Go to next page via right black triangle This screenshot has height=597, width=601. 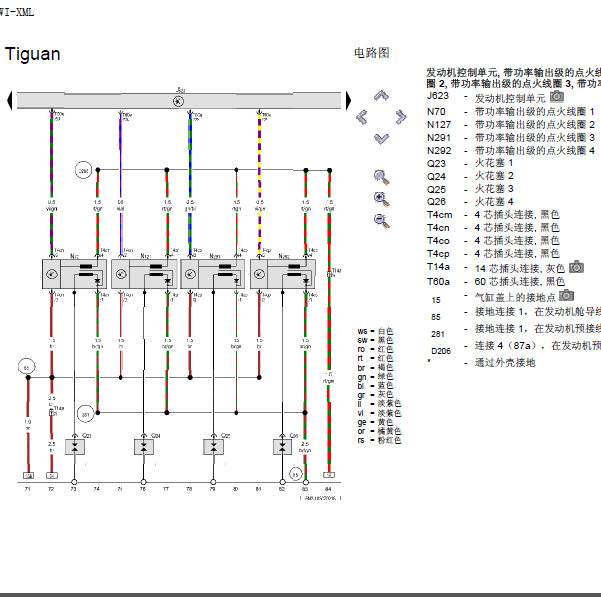[348, 101]
